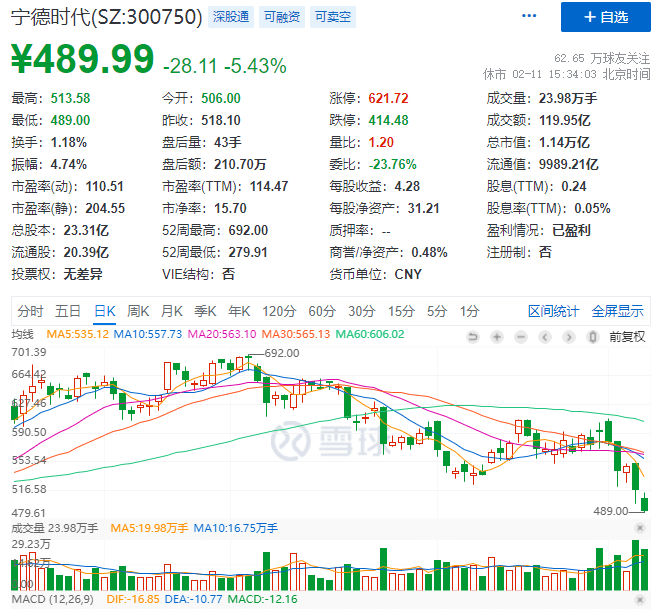Switch to the 分时 intraday tab

tap(31, 311)
